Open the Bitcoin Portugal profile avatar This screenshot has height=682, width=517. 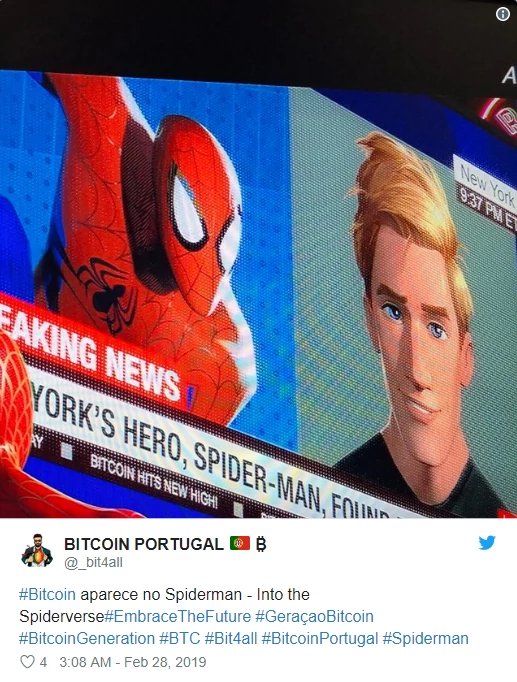[x=37, y=550]
